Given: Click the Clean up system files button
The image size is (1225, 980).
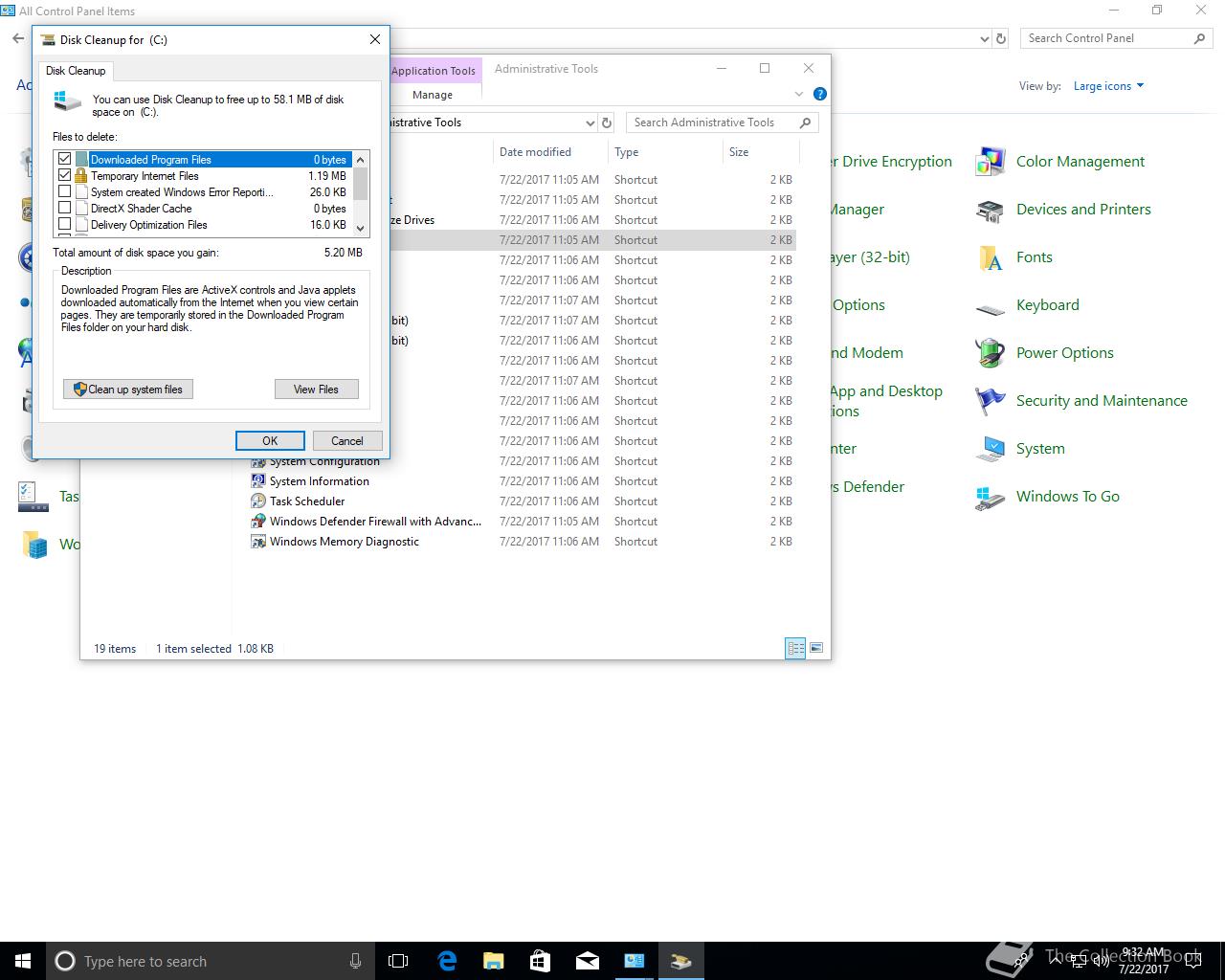Looking at the screenshot, I should click(x=128, y=390).
